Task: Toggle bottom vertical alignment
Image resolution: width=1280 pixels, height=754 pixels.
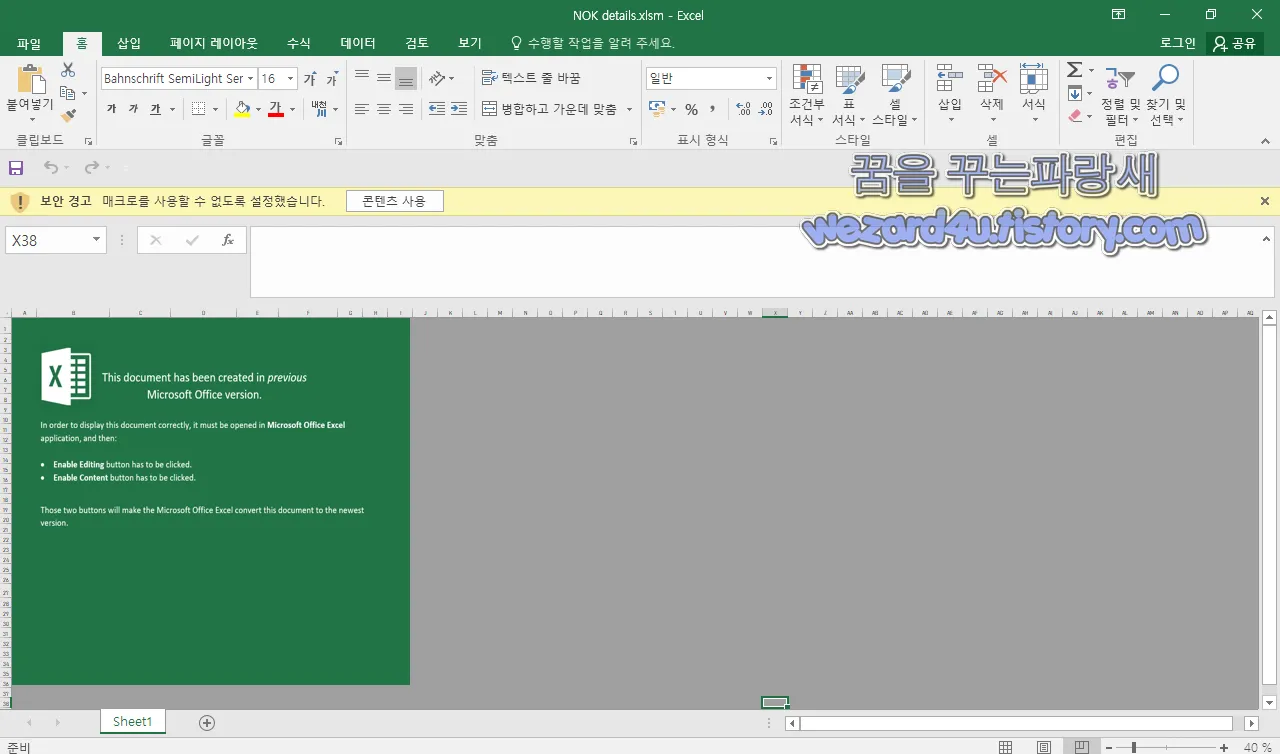Action: (406, 78)
